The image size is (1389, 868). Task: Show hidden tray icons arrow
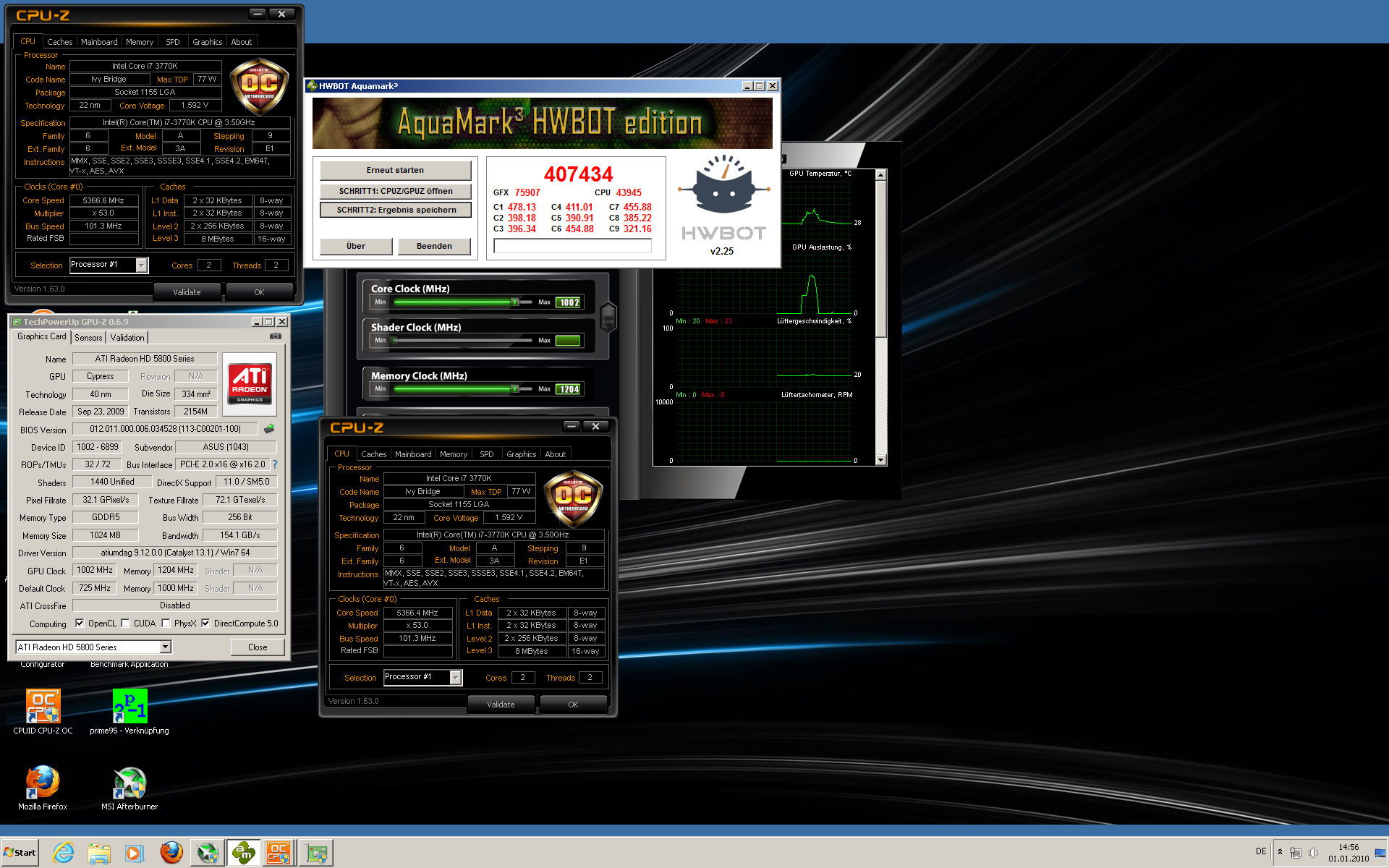coord(1280,852)
